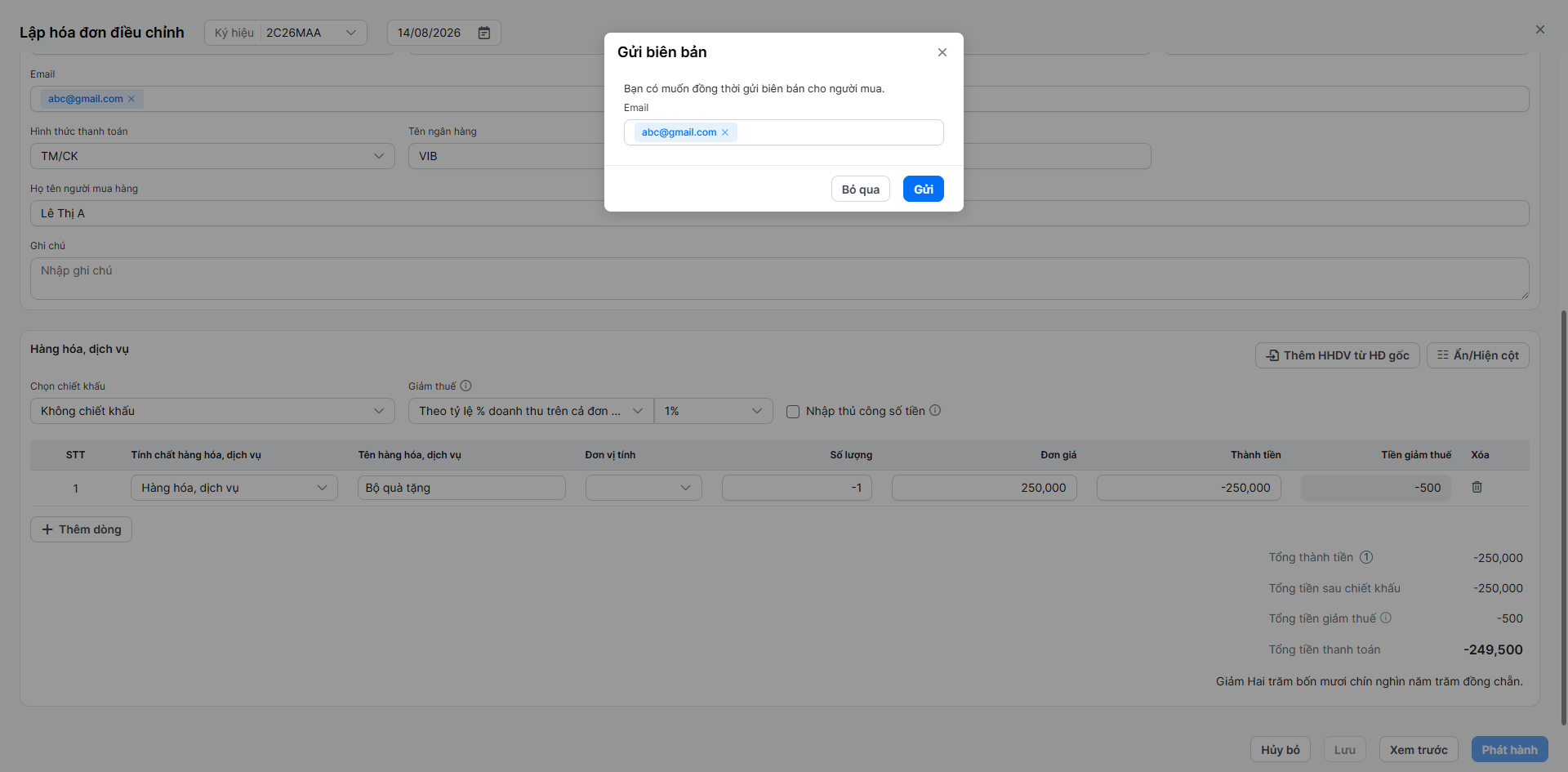Open Theo tỷ lệ % doanh thu dropdown
This screenshot has height=772, width=1568.
point(531,411)
